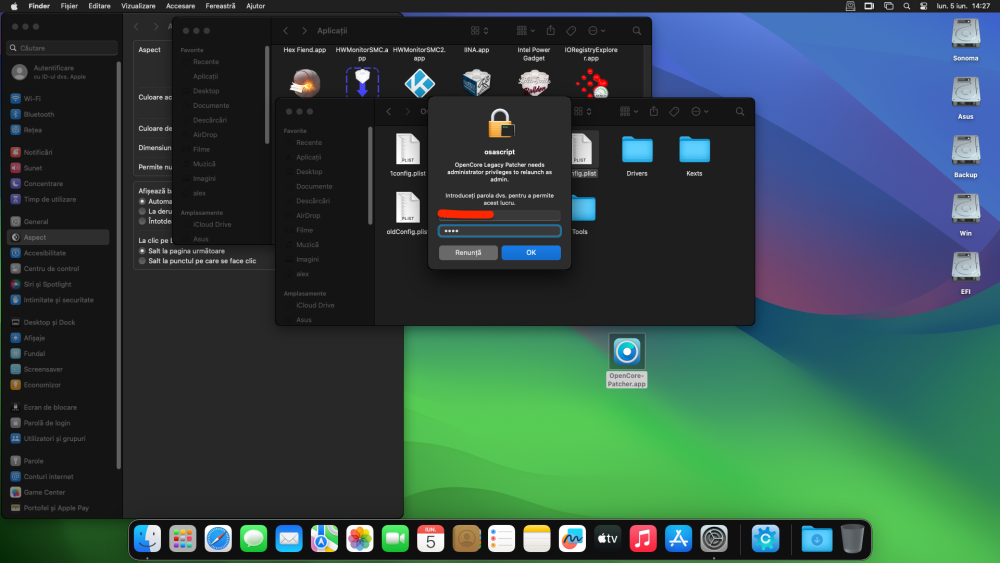
Task: Open the Sonoma drive on desktop
Action: pos(966,40)
